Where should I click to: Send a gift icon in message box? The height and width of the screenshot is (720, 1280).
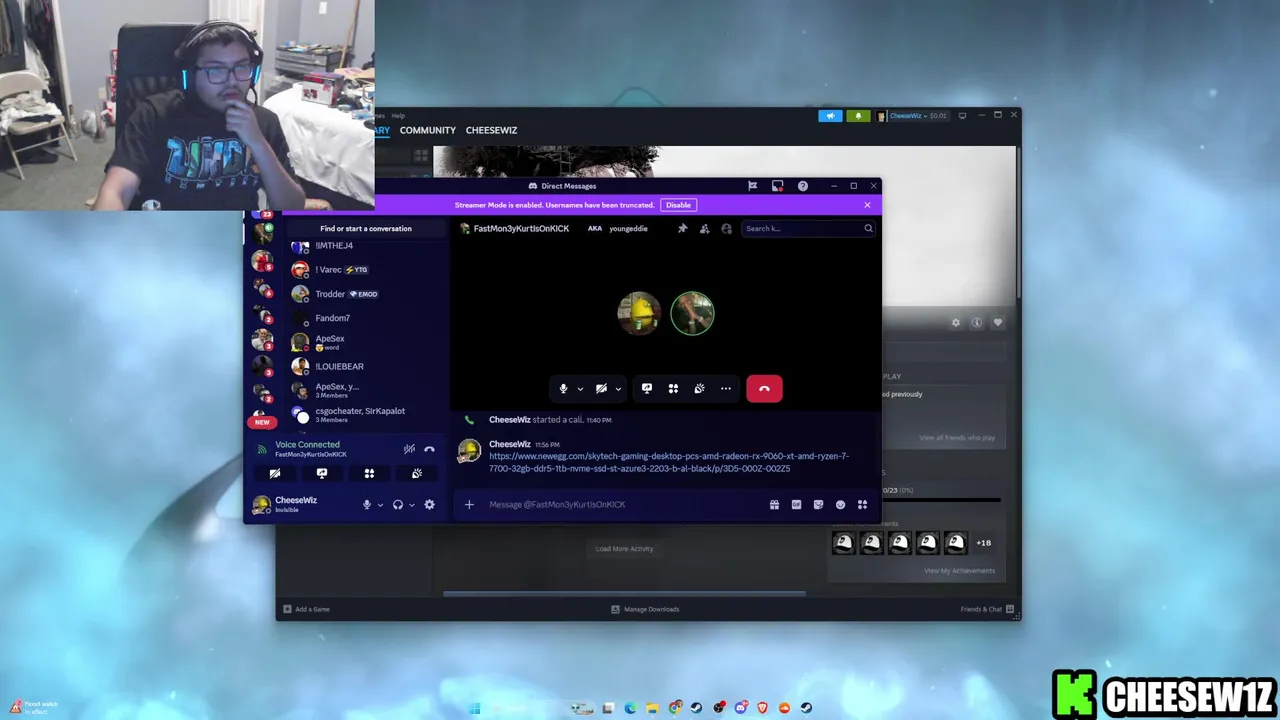774,505
